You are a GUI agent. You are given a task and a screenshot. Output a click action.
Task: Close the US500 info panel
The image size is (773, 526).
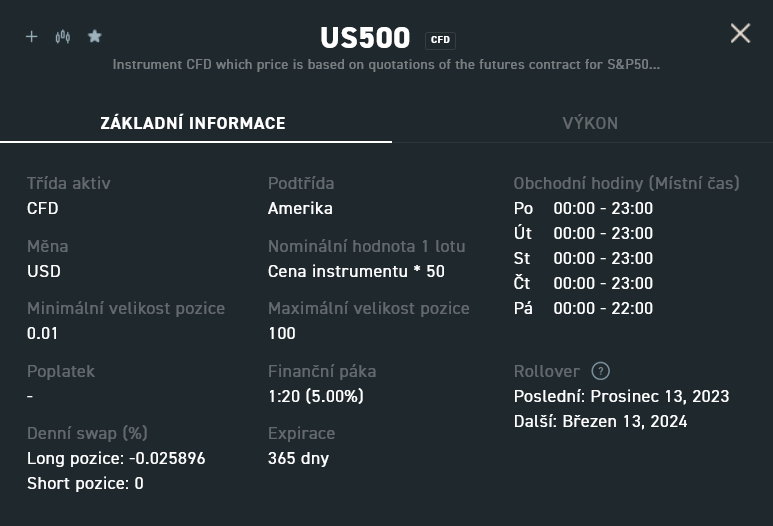click(740, 34)
